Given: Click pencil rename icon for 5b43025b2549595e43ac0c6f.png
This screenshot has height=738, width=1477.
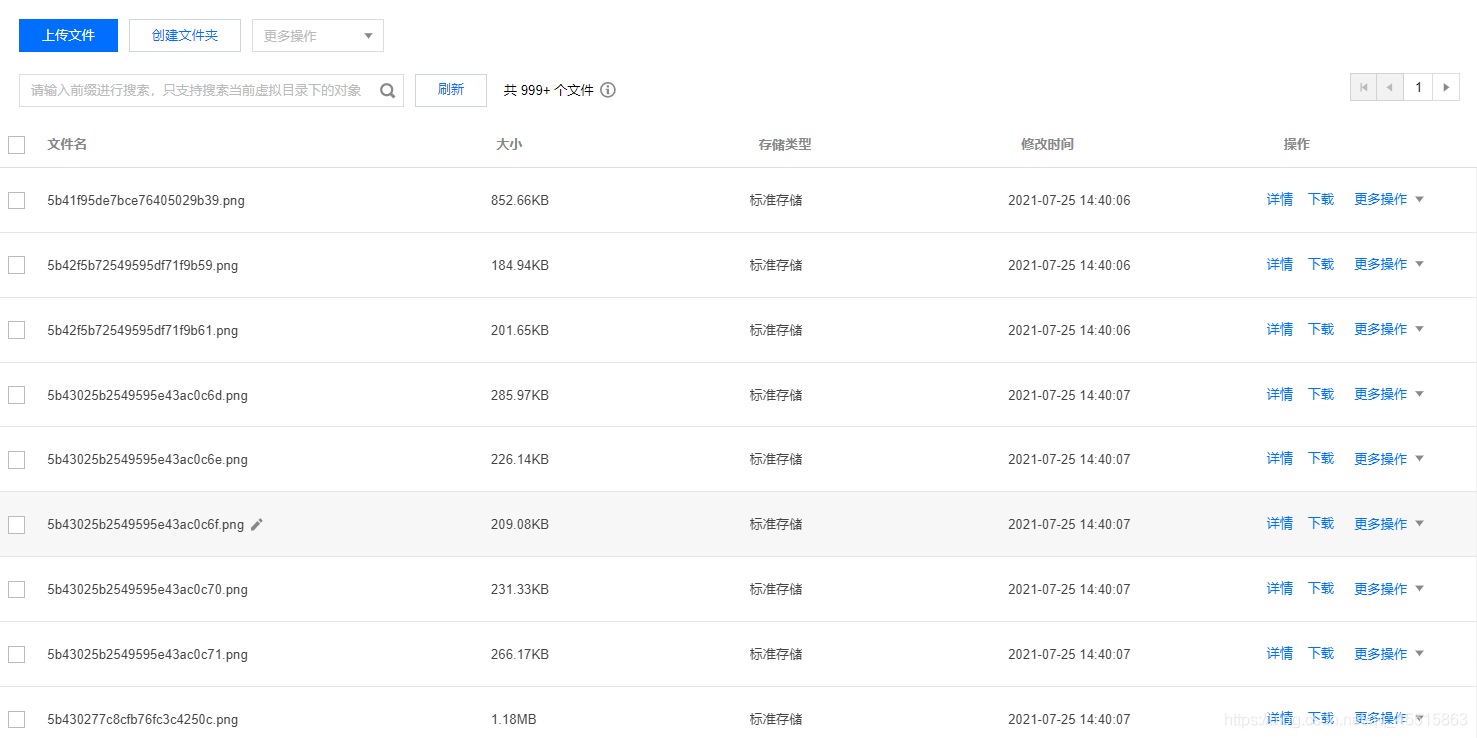Looking at the screenshot, I should tap(257, 524).
